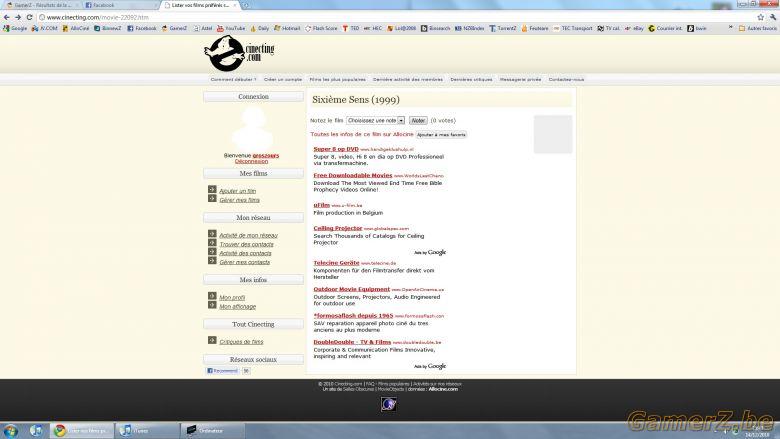Open Créer un compte menu item
The image size is (780, 439).
283,80
